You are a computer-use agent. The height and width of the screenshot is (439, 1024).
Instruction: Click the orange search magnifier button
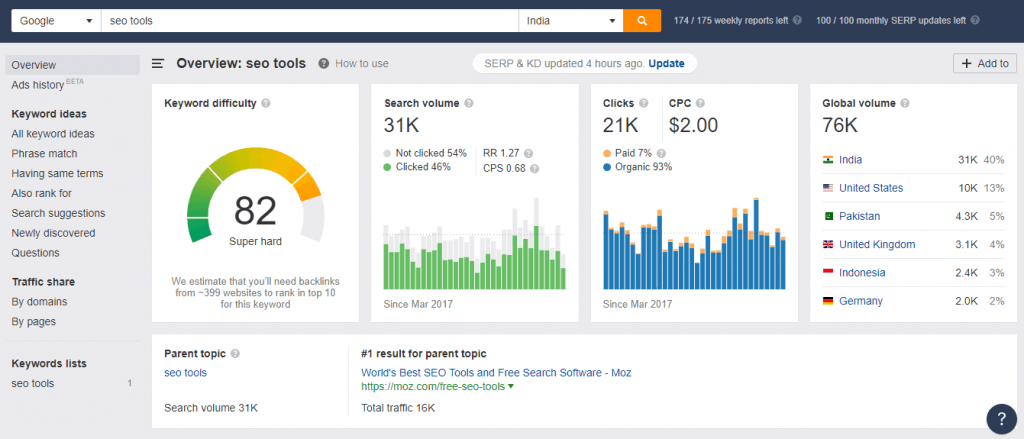[x=642, y=20]
